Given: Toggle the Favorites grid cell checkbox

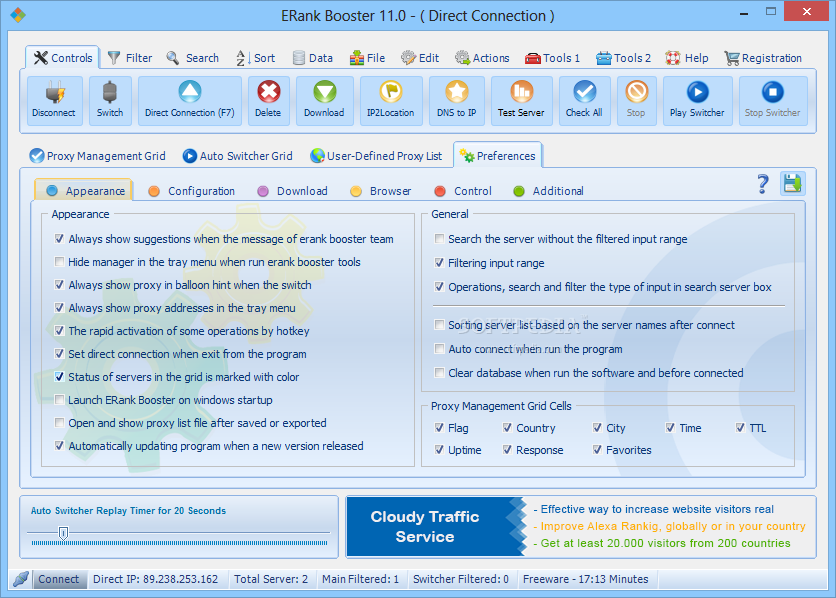Looking at the screenshot, I should [597, 450].
